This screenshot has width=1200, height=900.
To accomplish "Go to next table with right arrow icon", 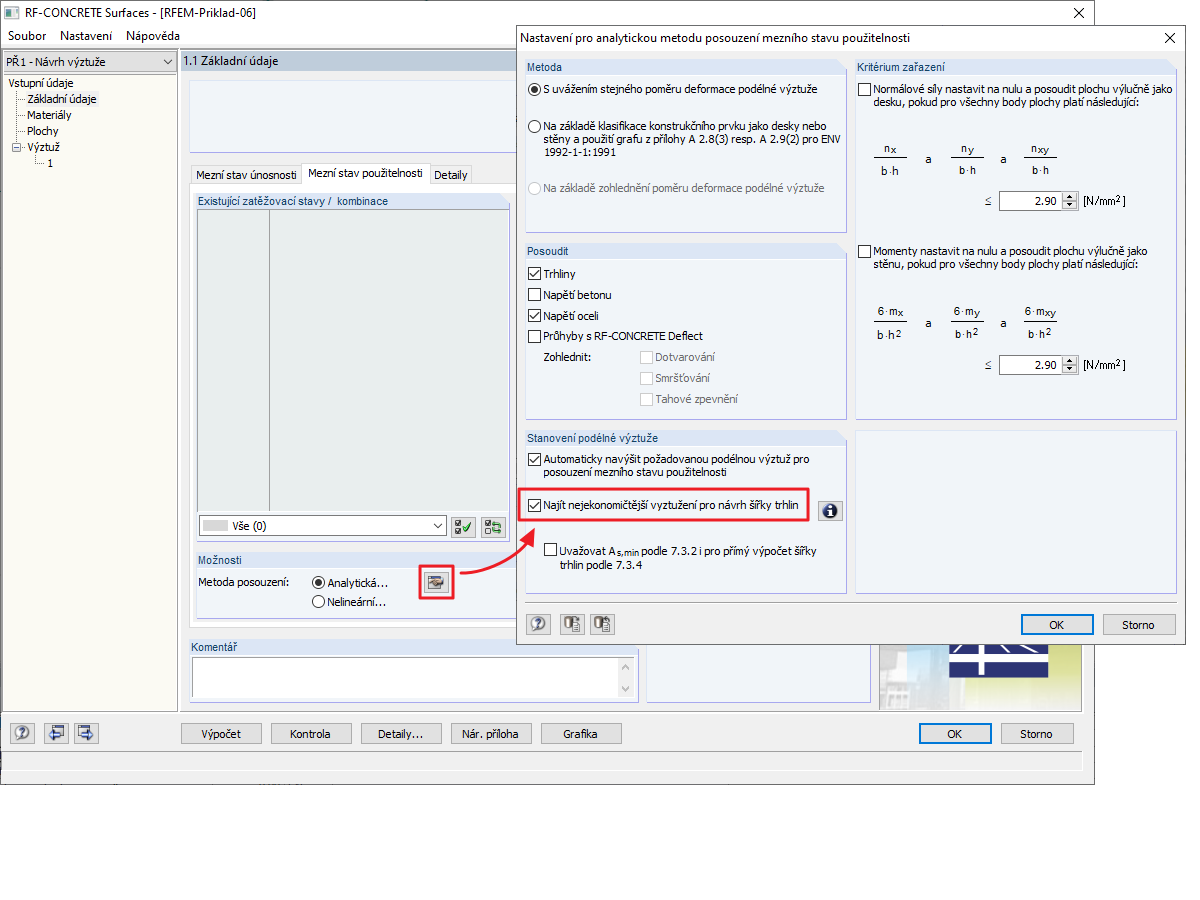I will click(86, 733).
